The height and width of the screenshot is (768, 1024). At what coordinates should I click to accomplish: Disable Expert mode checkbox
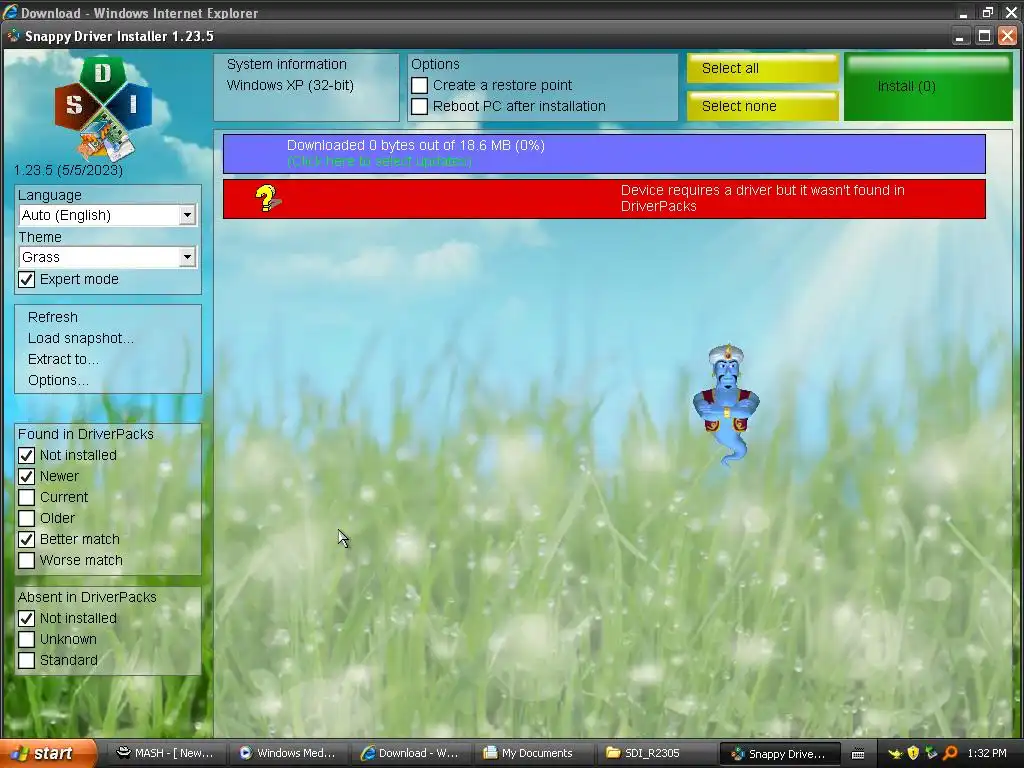(x=26, y=280)
